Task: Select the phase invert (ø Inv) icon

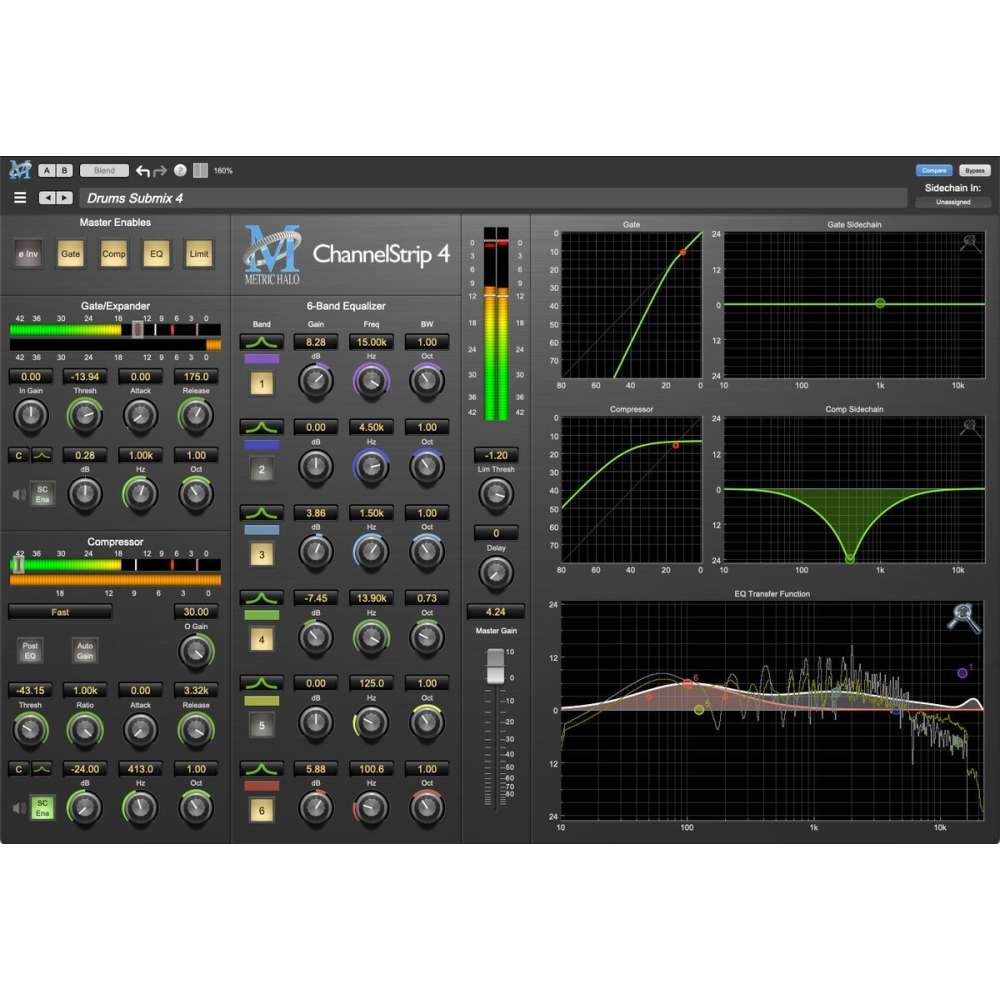Action: (x=28, y=255)
